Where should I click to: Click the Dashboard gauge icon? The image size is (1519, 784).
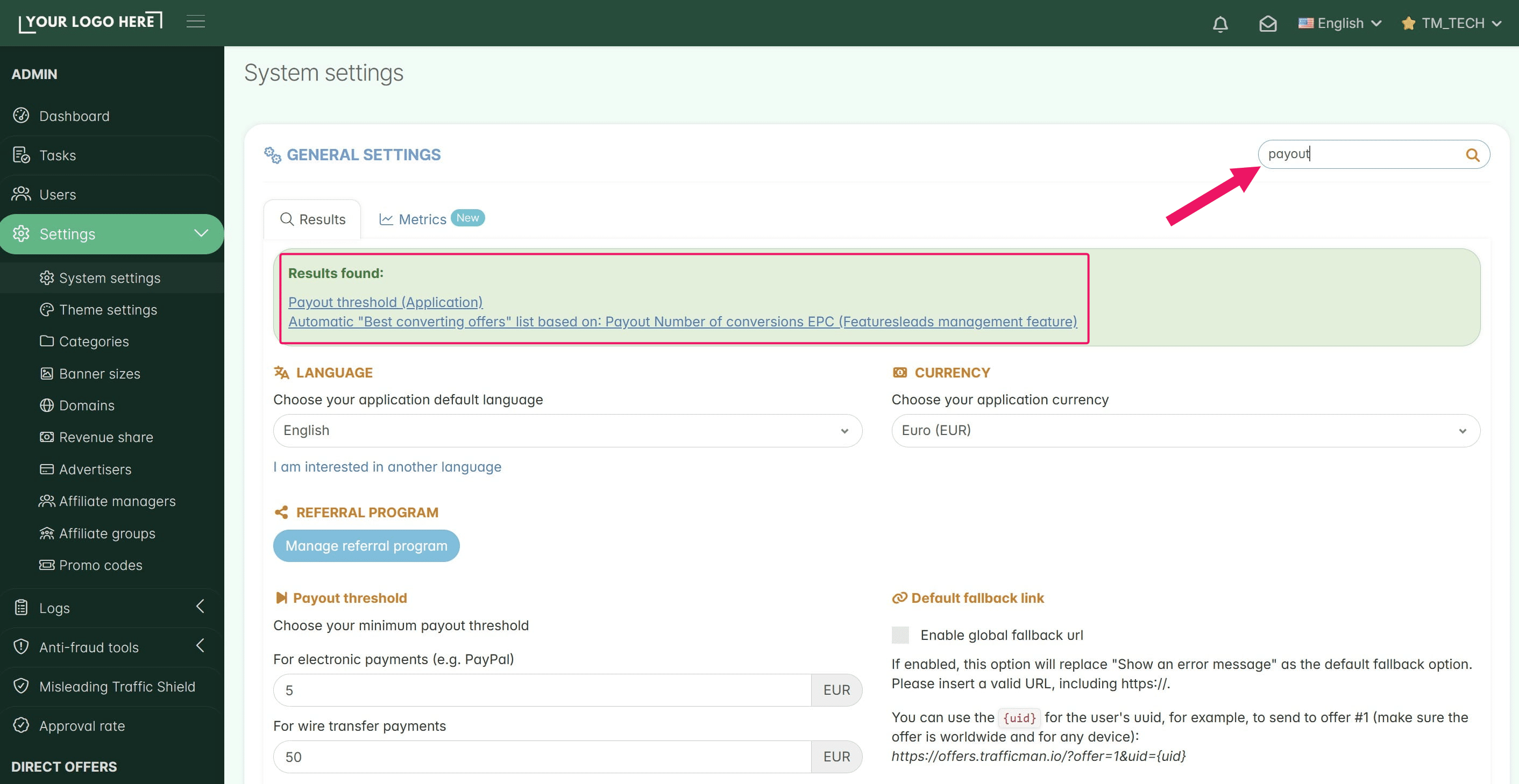[x=21, y=116]
